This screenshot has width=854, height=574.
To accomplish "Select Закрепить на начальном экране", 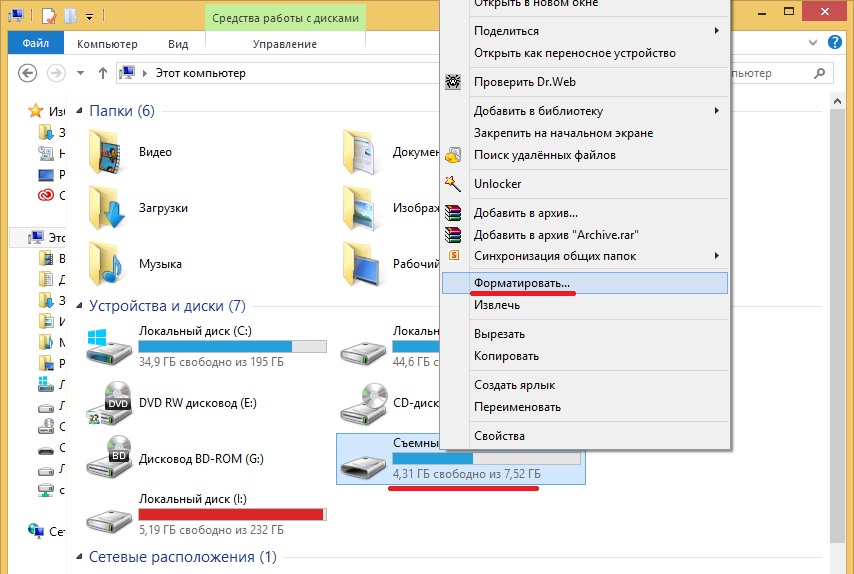I will click(x=584, y=133).
